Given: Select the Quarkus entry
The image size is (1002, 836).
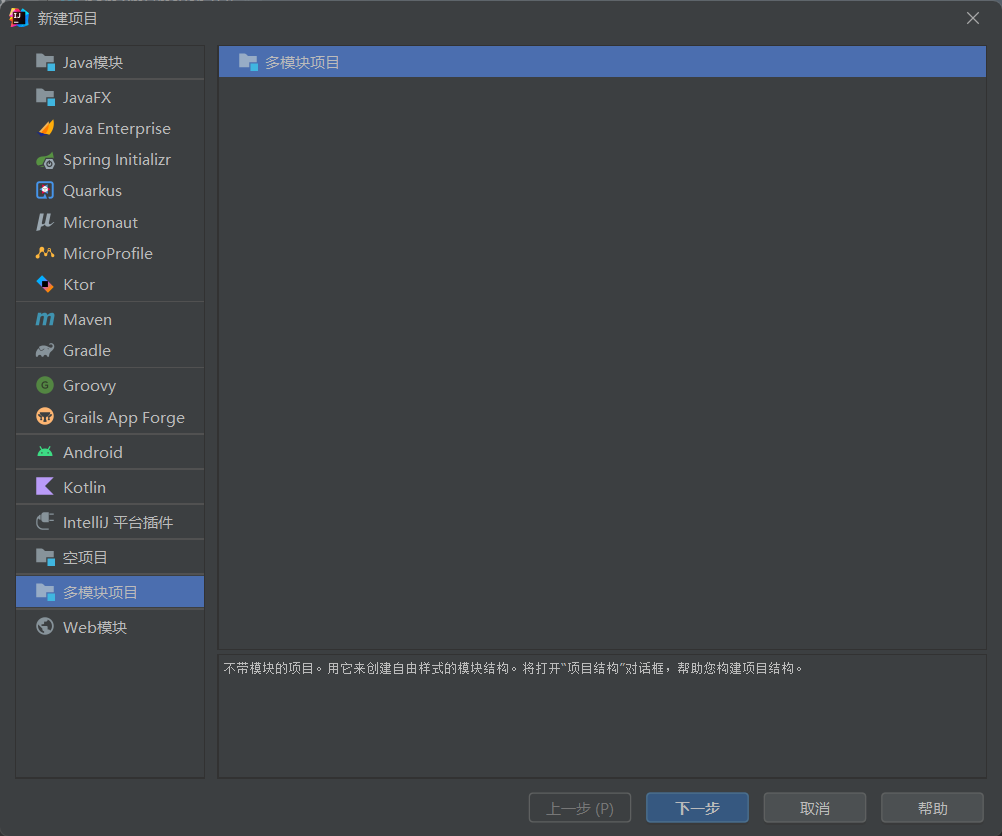Looking at the screenshot, I should click(110, 190).
